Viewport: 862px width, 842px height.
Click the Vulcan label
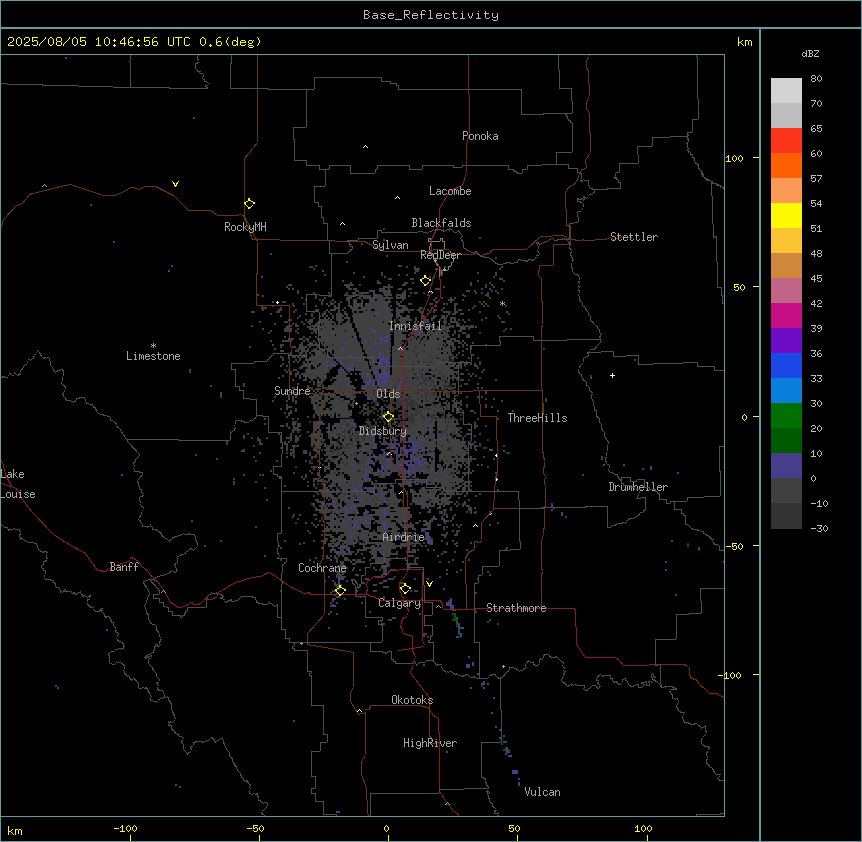pos(543,792)
